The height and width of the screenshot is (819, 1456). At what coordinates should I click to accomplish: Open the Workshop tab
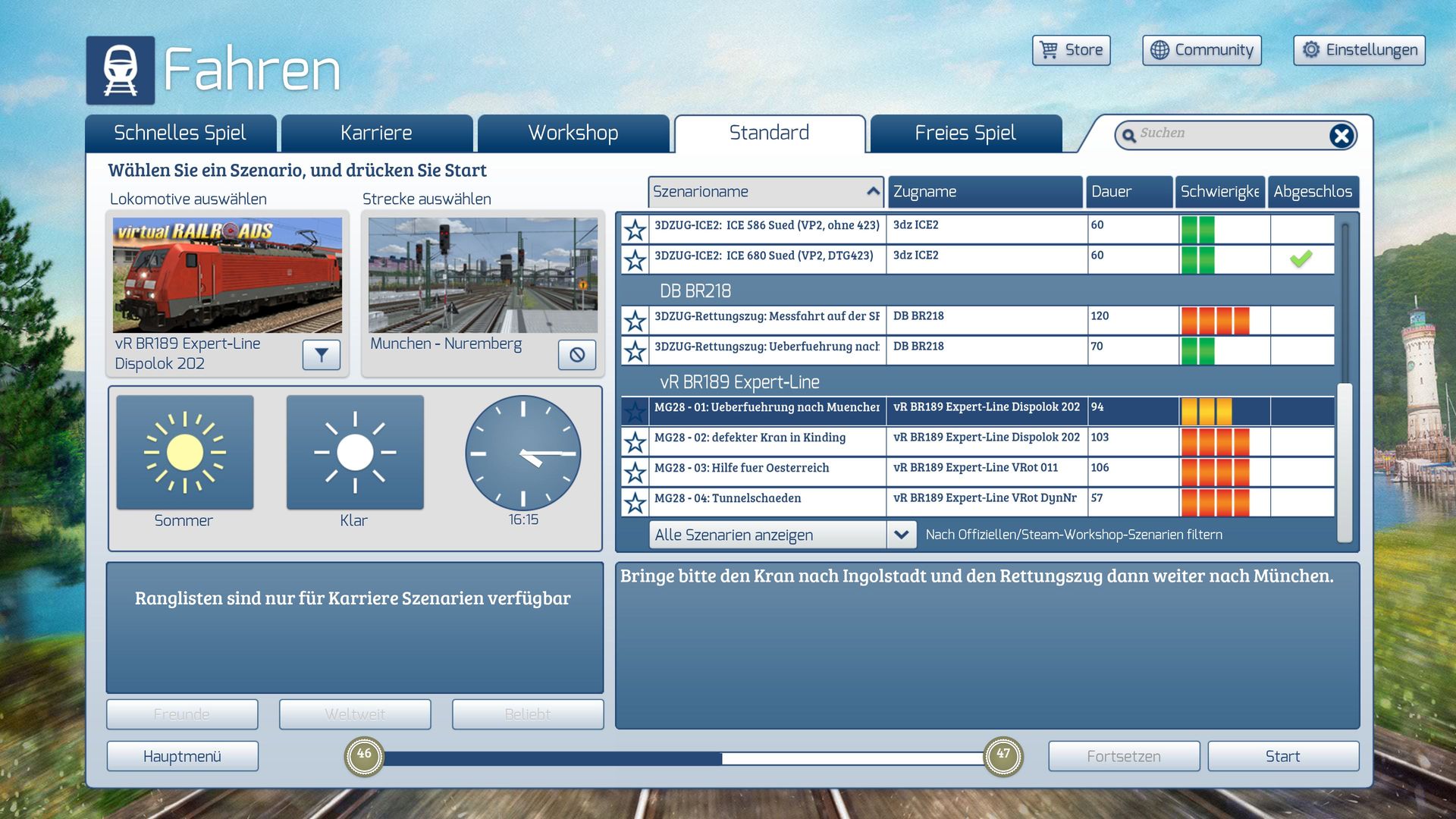click(x=573, y=133)
